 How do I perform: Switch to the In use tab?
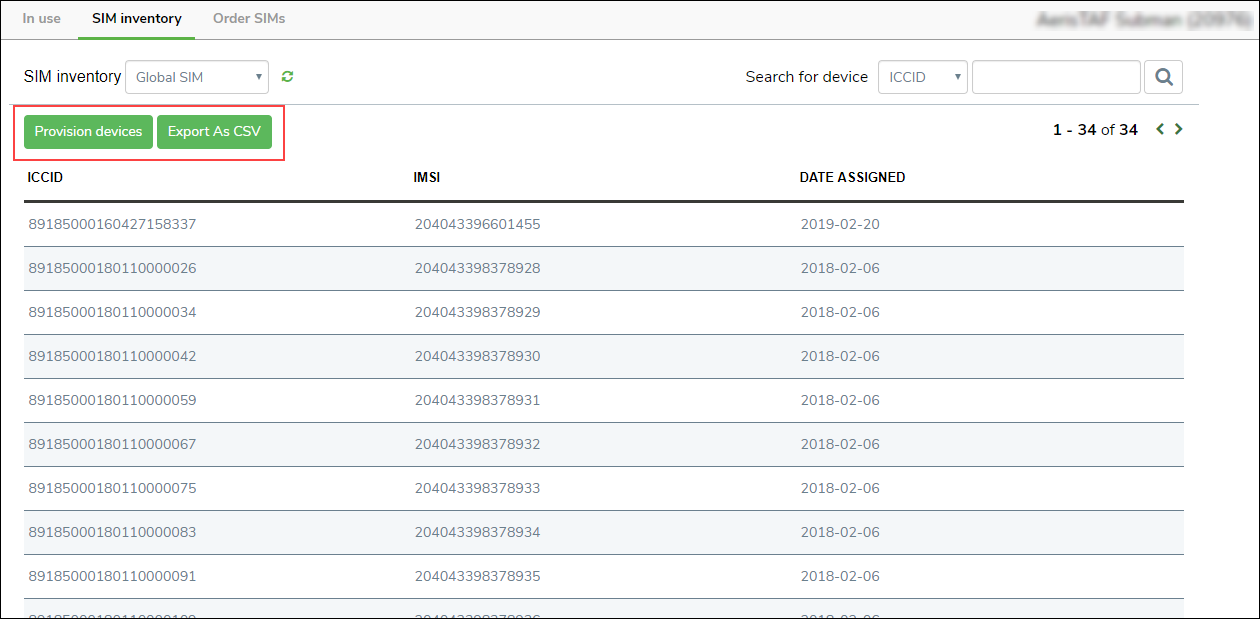[42, 19]
